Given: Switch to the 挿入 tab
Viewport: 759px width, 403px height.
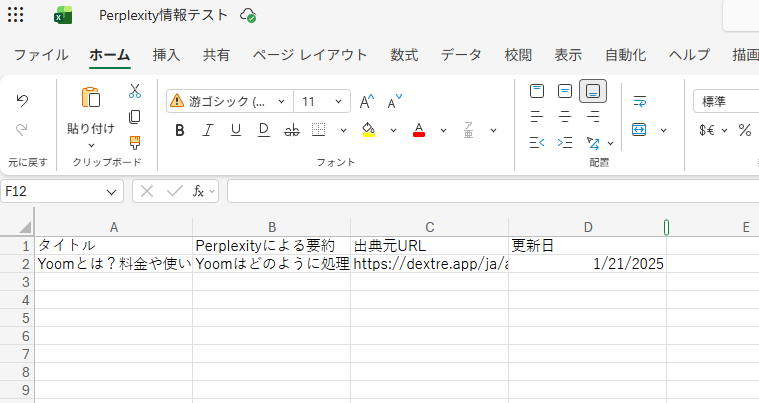Looking at the screenshot, I should (167, 55).
